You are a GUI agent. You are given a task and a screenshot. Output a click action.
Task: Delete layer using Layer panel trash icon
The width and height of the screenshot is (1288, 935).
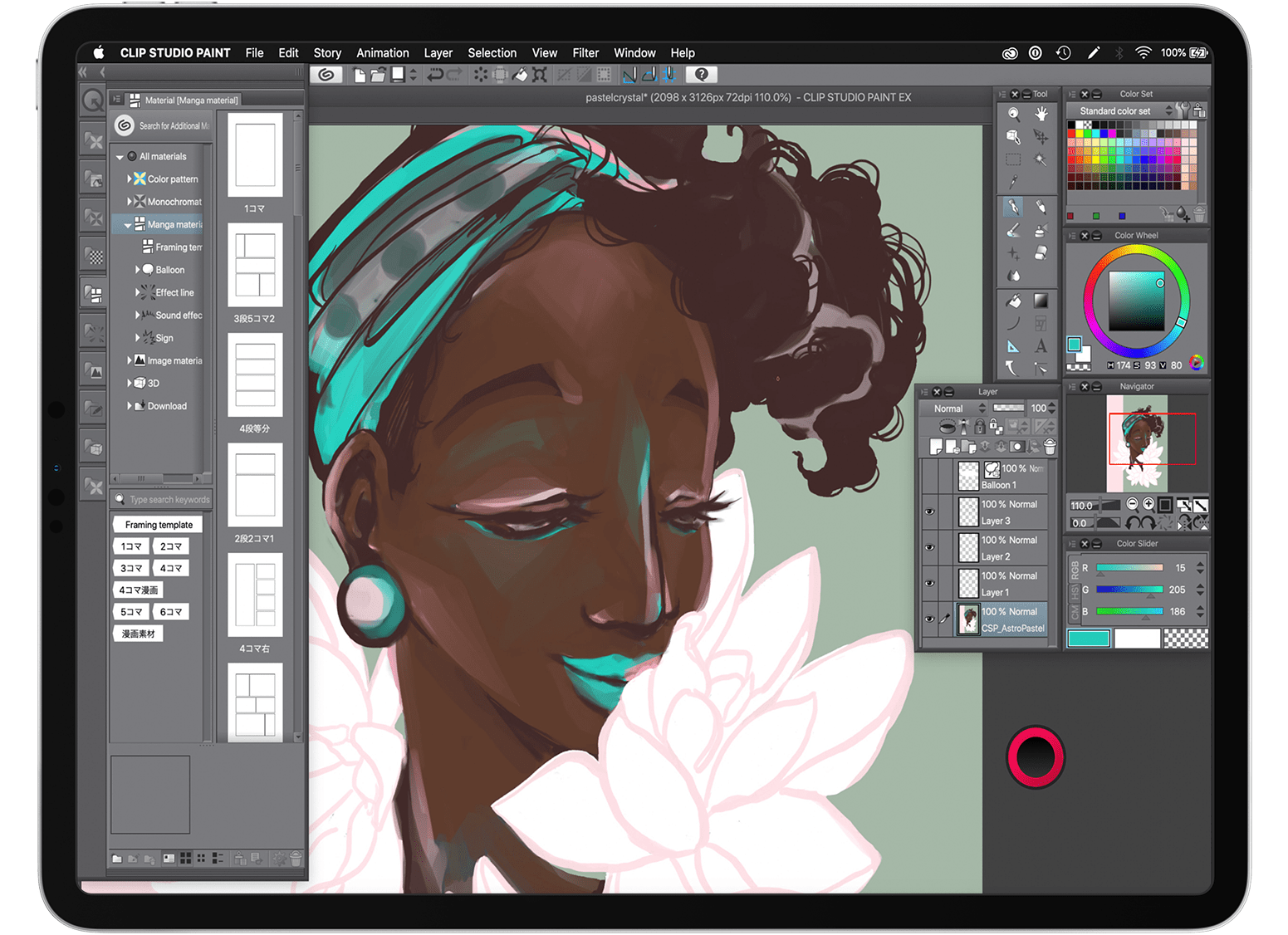[x=1050, y=447]
